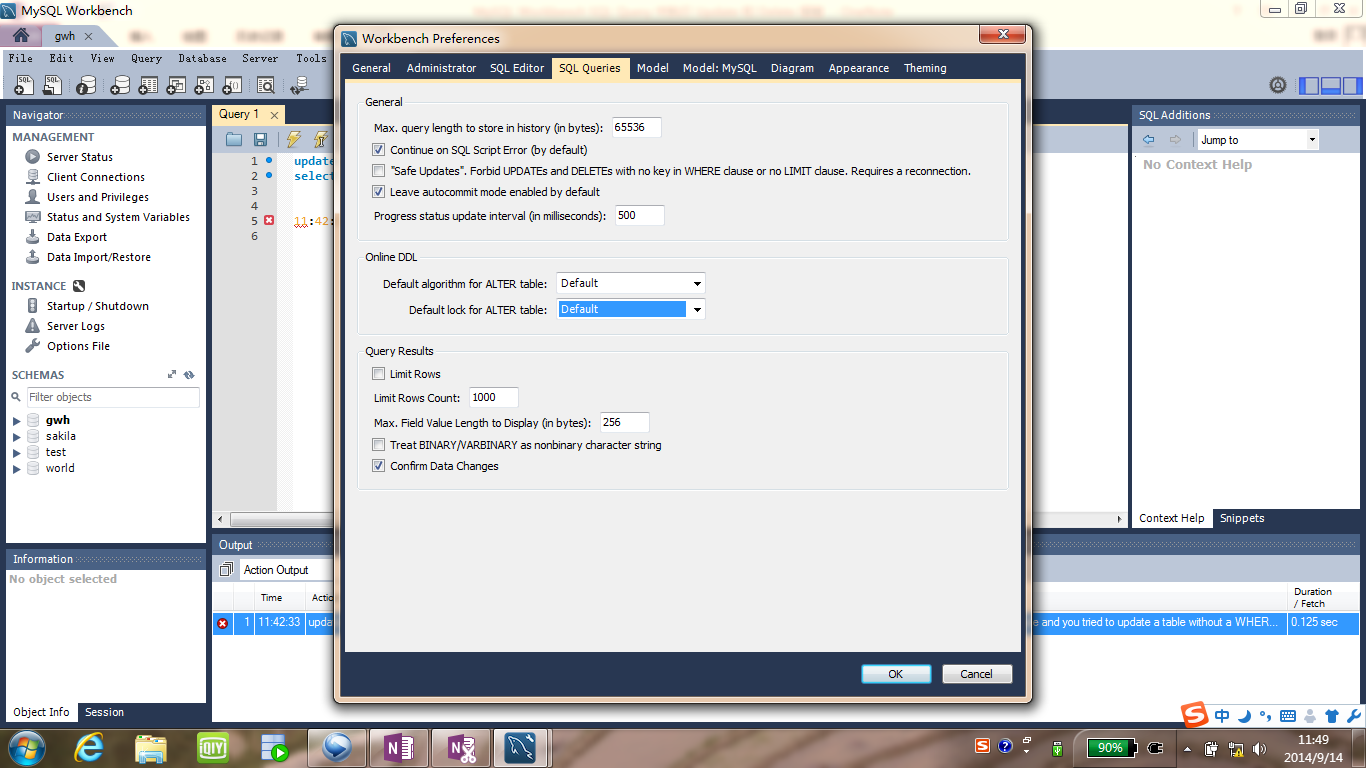Open Users and Privileges in Navigator
This screenshot has width=1366, height=768.
coord(98,197)
